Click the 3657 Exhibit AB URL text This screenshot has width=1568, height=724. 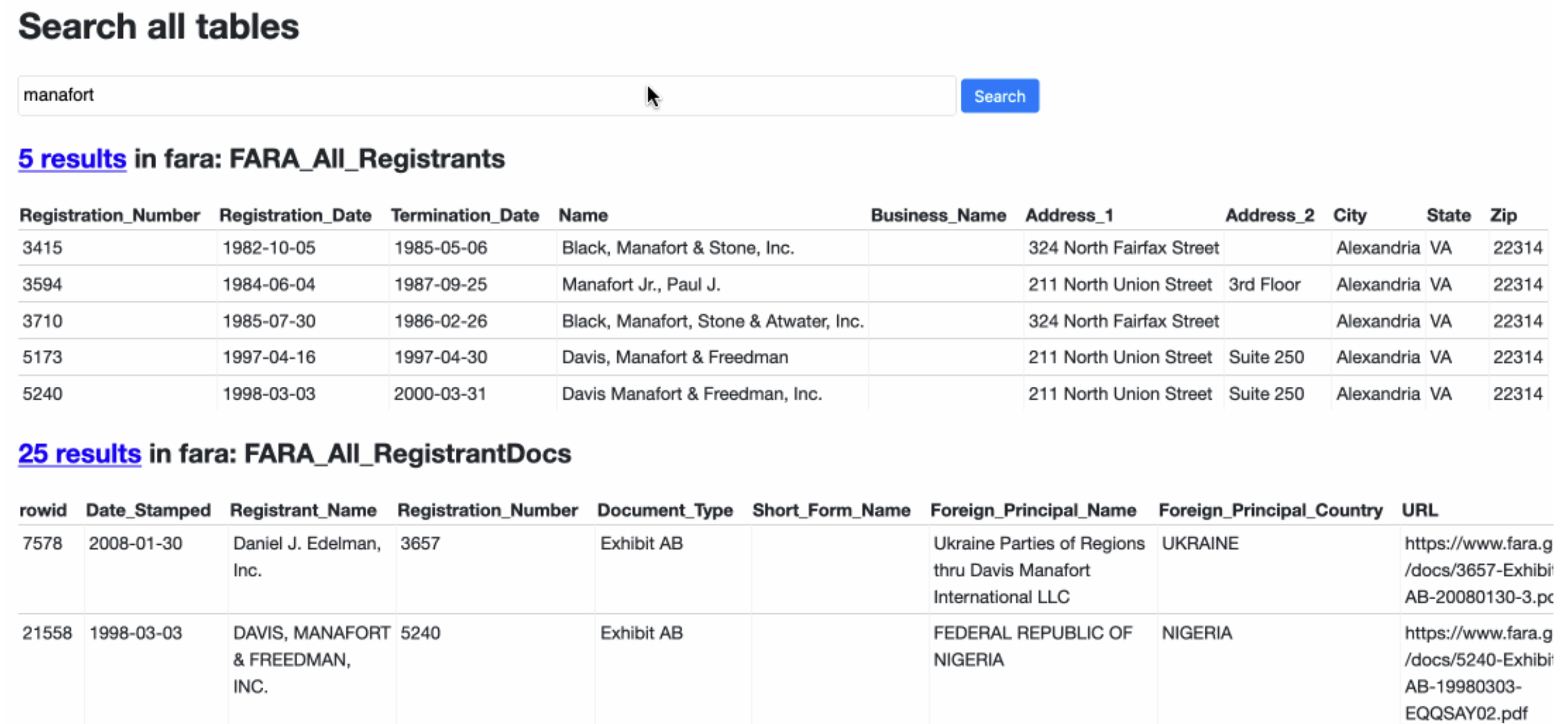1478,570
